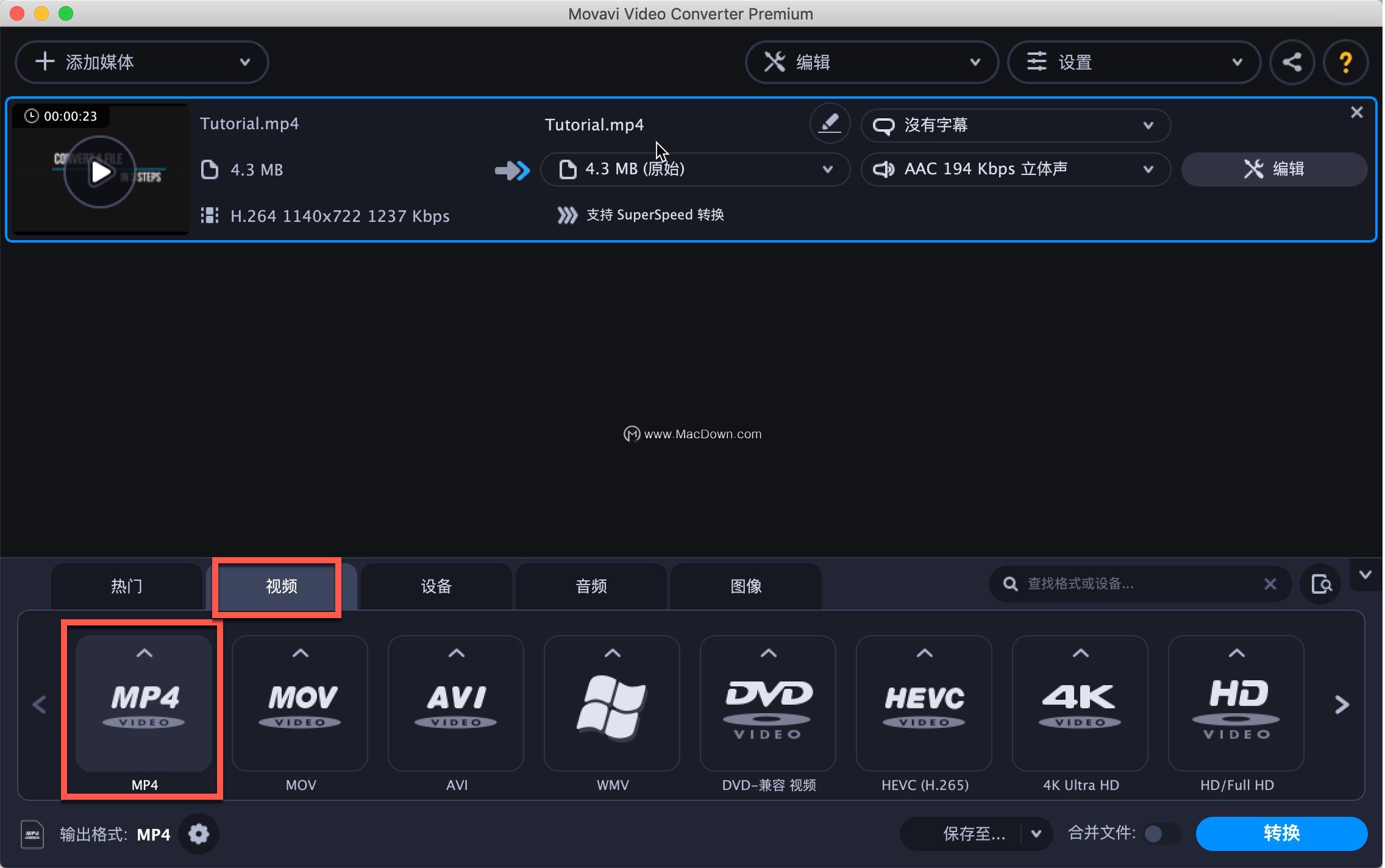Image resolution: width=1385 pixels, height=868 pixels.
Task: Switch to the 图像 tab
Action: coord(746,586)
